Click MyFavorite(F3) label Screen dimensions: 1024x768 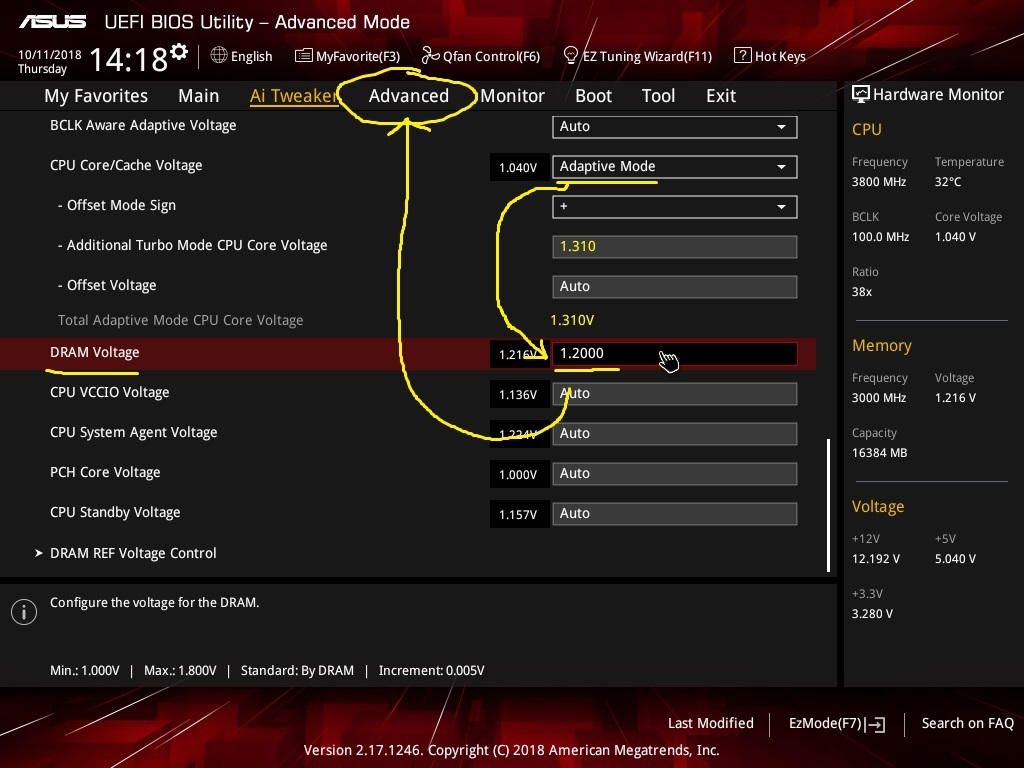point(358,57)
